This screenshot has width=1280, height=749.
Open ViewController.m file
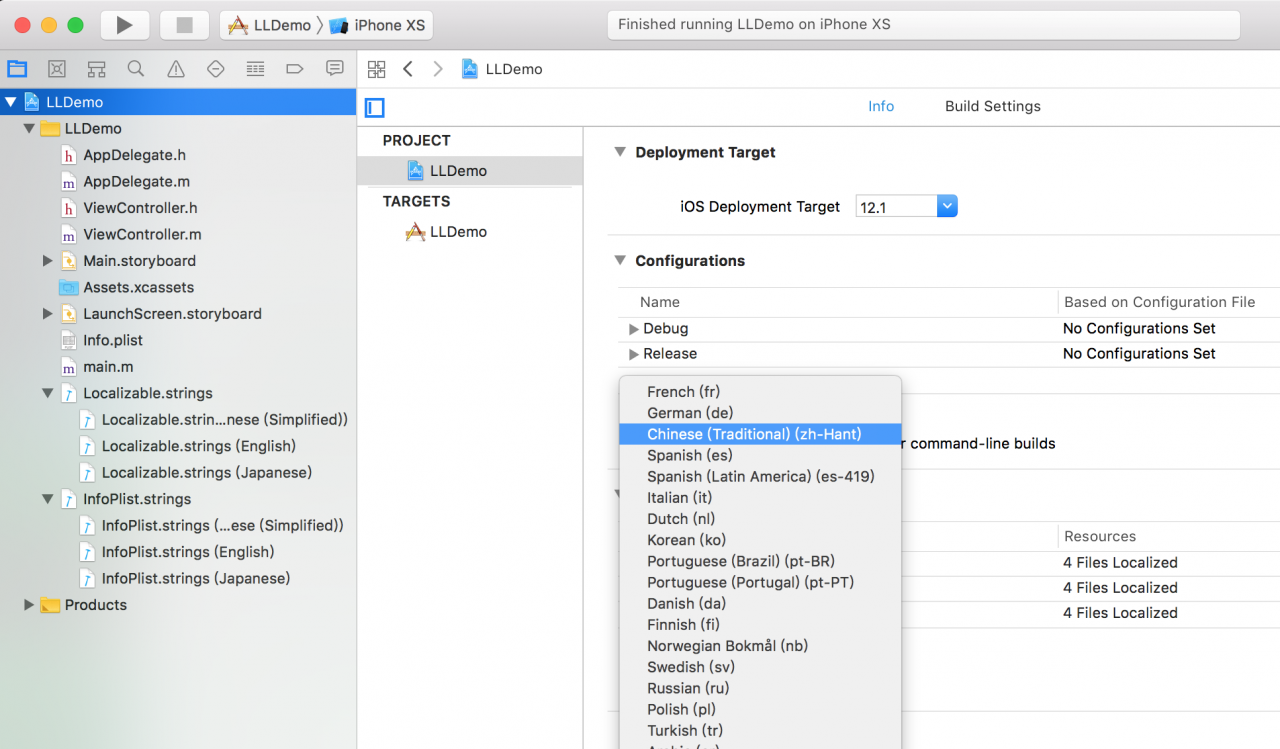(x=142, y=235)
